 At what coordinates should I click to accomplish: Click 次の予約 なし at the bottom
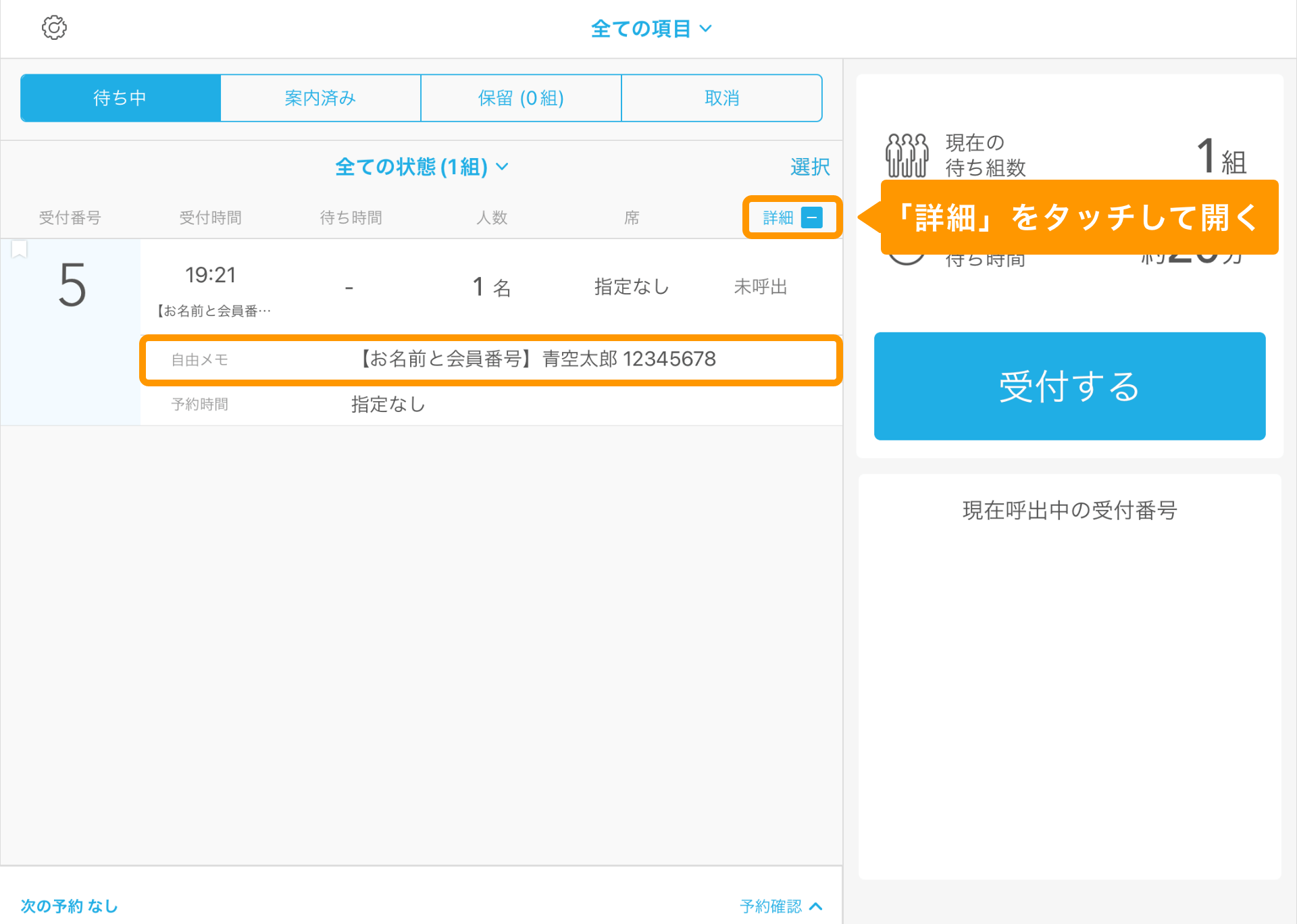point(70,906)
